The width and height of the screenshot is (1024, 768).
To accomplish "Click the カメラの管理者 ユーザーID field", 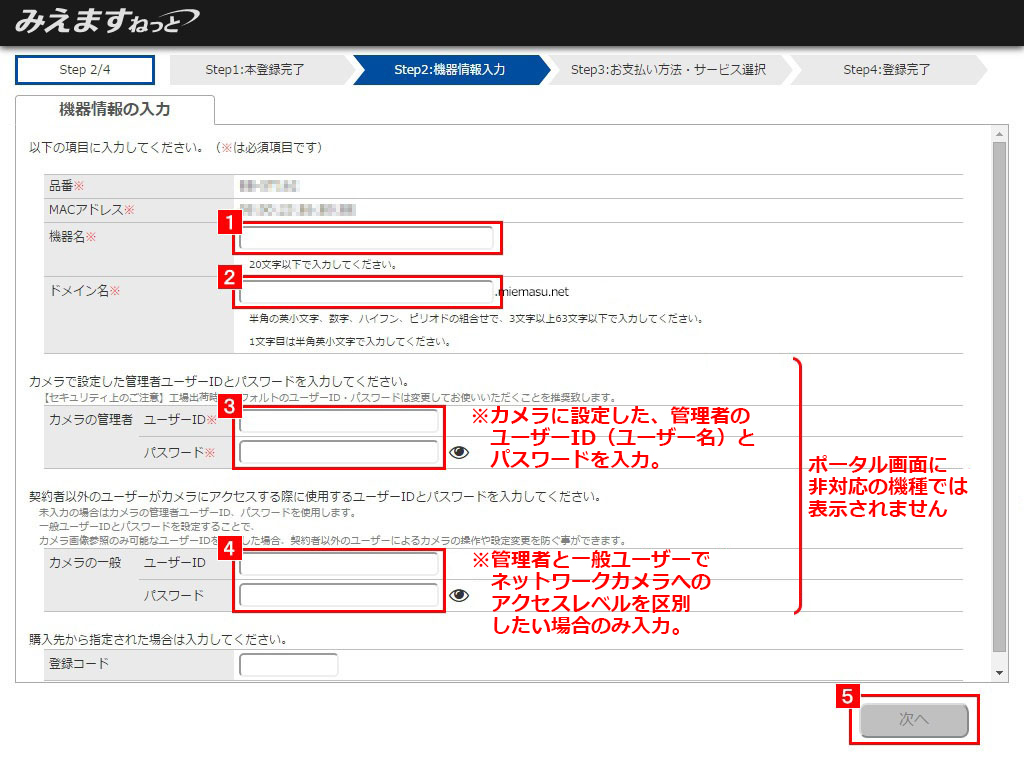I will point(339,421).
